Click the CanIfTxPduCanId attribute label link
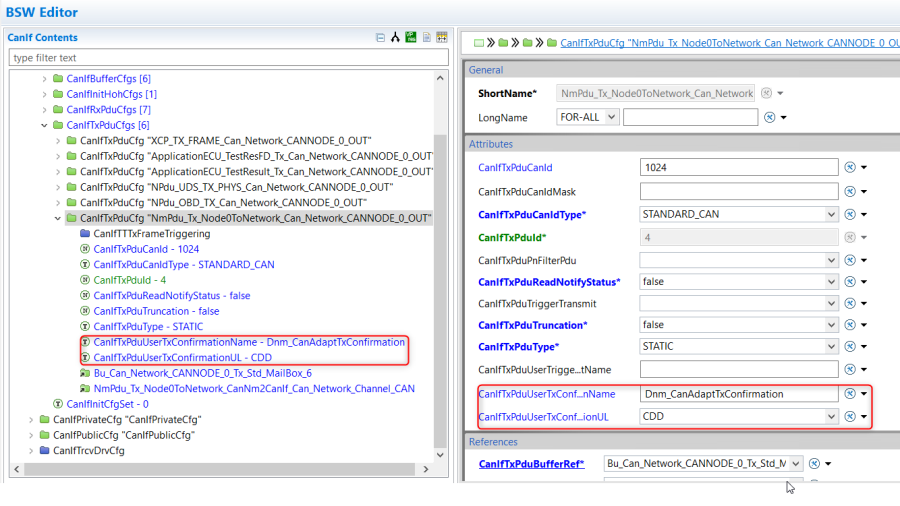Screen dimensions: 900x506 515,168
